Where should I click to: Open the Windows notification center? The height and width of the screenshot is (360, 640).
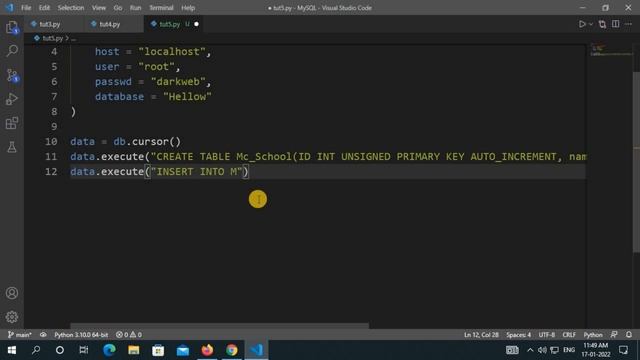tap(623, 350)
